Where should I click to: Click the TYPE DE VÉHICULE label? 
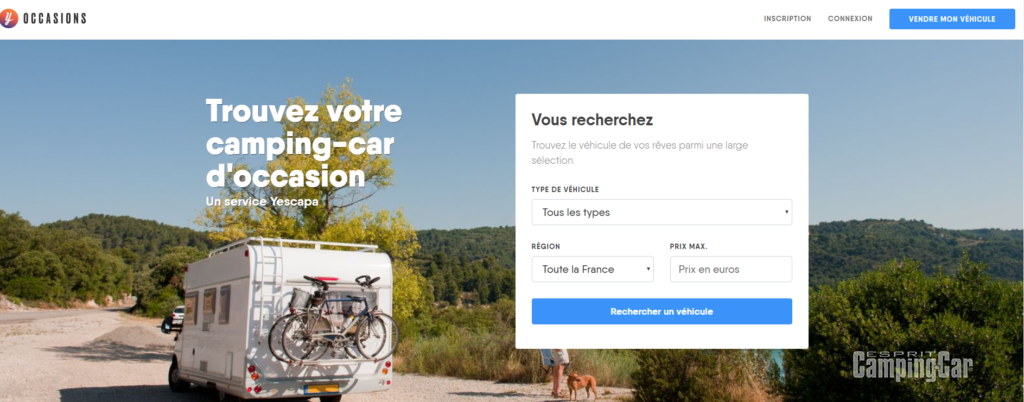click(x=565, y=190)
